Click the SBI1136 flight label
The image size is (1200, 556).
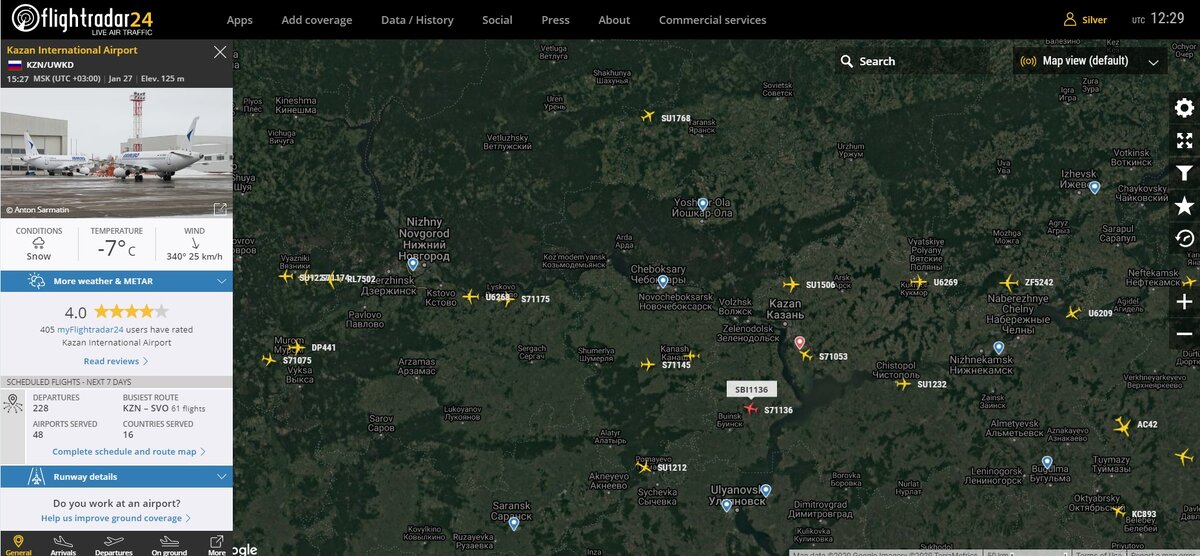coord(752,389)
